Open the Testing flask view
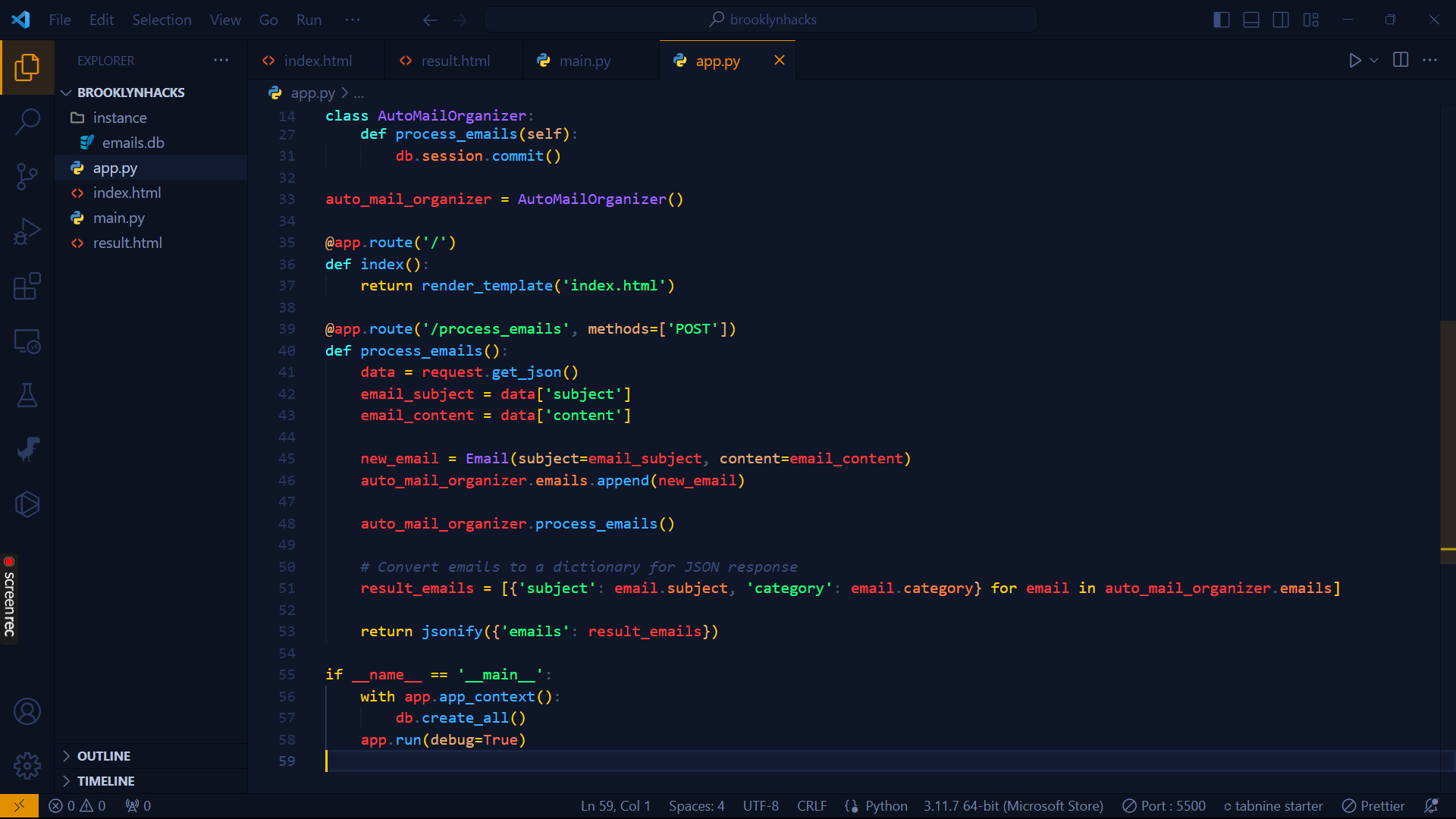The height and width of the screenshot is (819, 1456). pos(27,395)
